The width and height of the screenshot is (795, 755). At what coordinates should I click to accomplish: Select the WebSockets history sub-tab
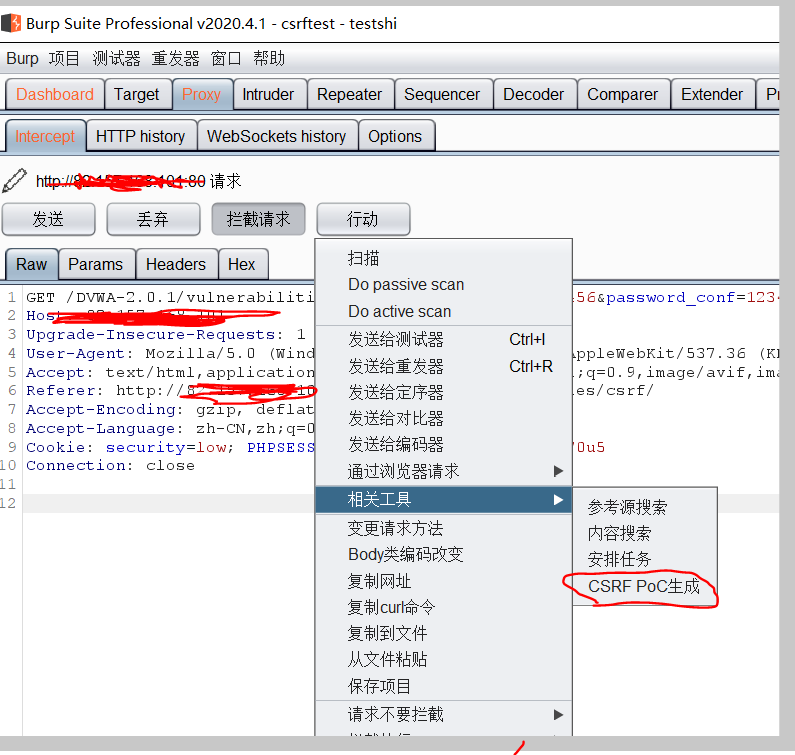click(x=276, y=136)
